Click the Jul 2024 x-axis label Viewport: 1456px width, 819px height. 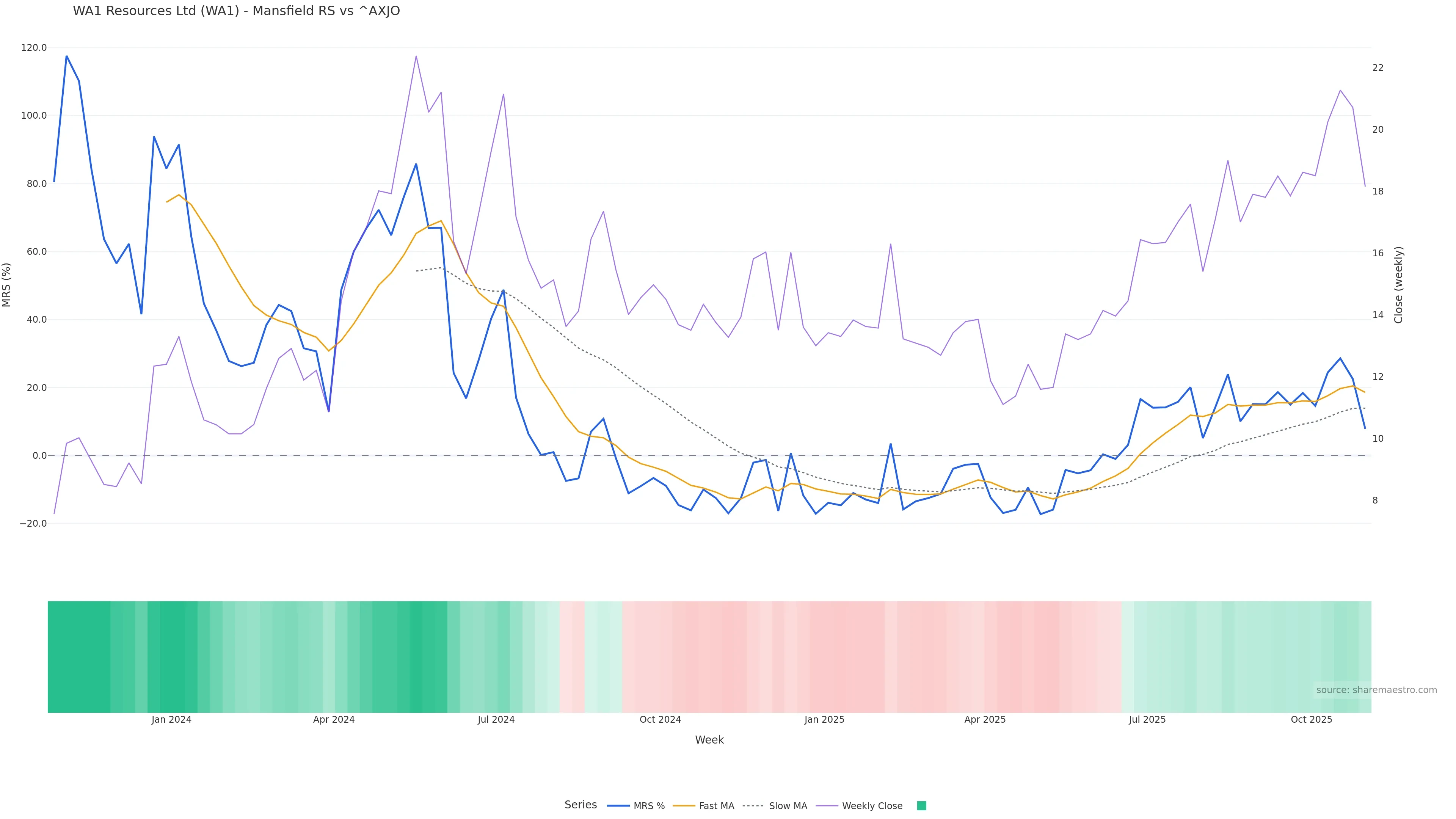[496, 720]
